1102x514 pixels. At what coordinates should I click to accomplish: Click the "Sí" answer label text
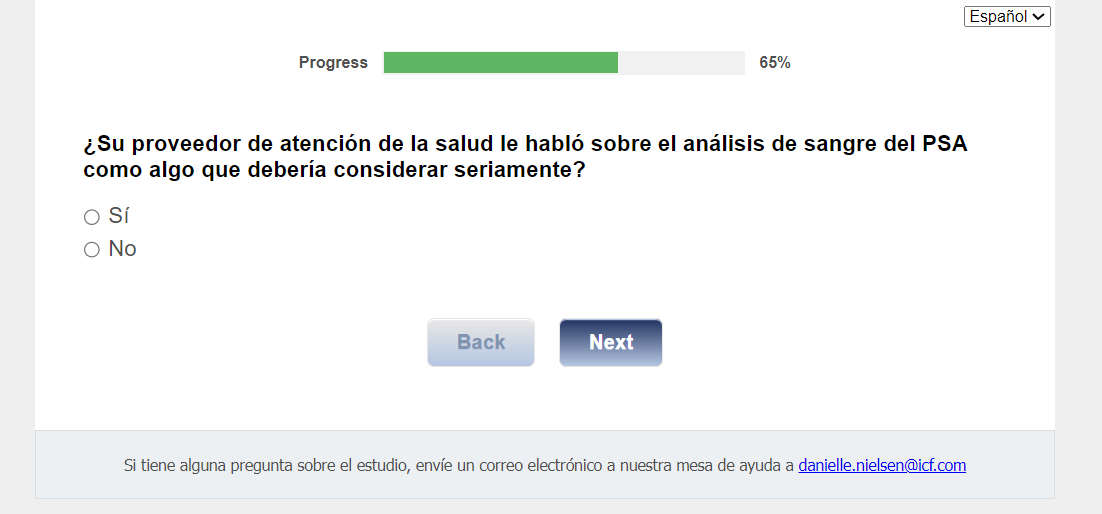click(119, 217)
